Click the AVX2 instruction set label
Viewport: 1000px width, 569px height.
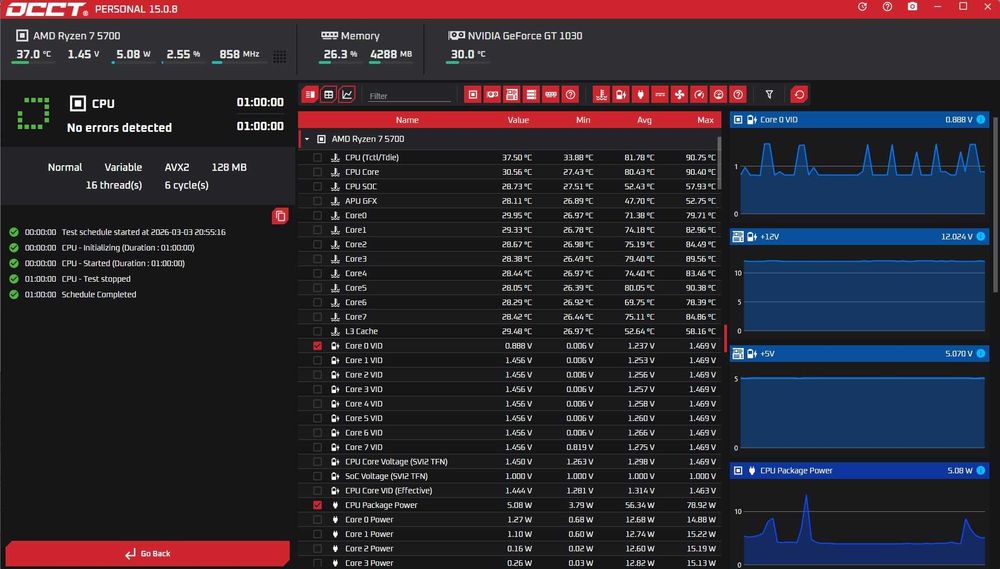pos(177,167)
